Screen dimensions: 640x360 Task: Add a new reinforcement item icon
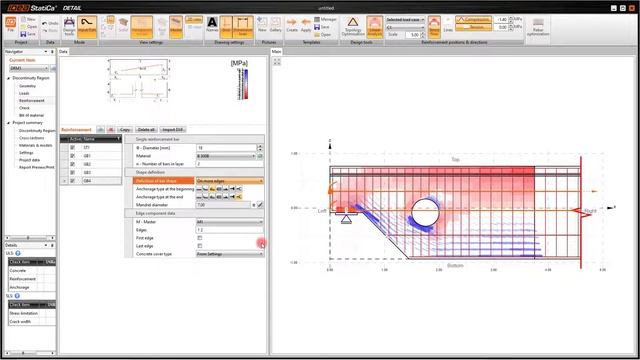tap(100, 129)
